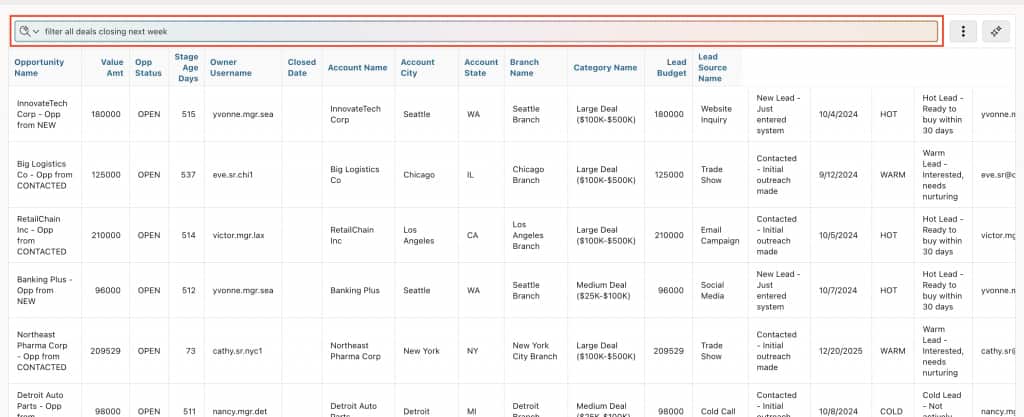Sort by Opportunity Name column header

pos(39,68)
